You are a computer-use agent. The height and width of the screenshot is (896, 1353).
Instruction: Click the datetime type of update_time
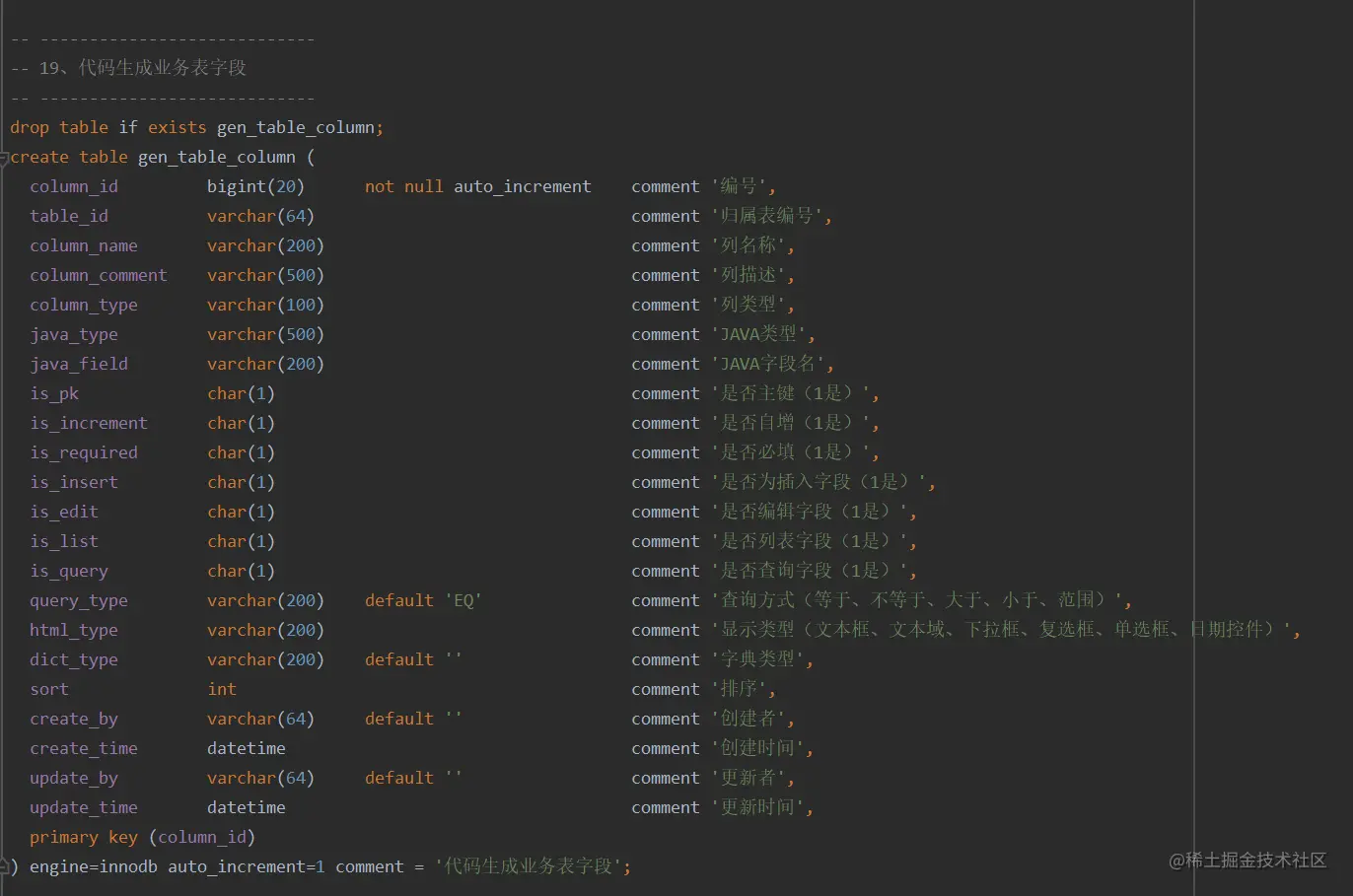click(247, 808)
